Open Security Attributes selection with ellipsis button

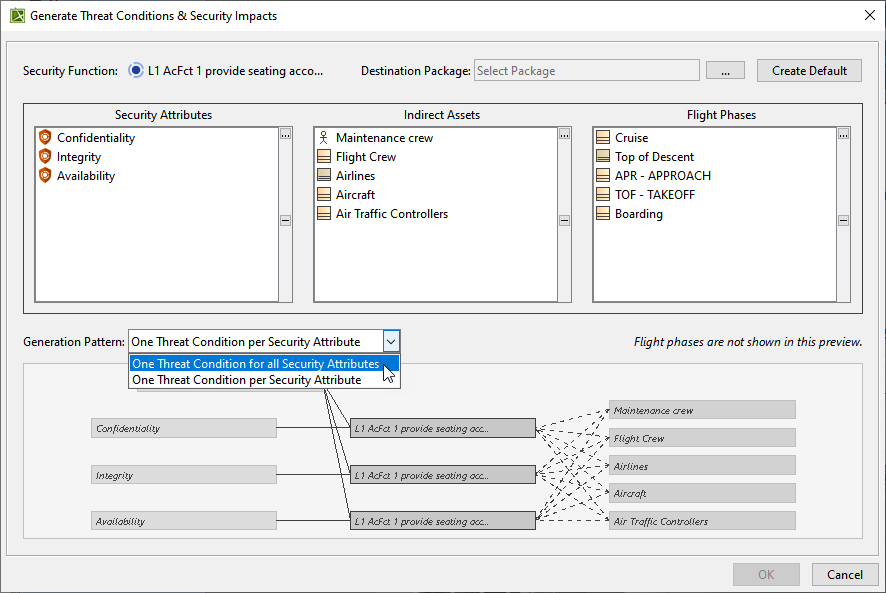click(x=285, y=134)
